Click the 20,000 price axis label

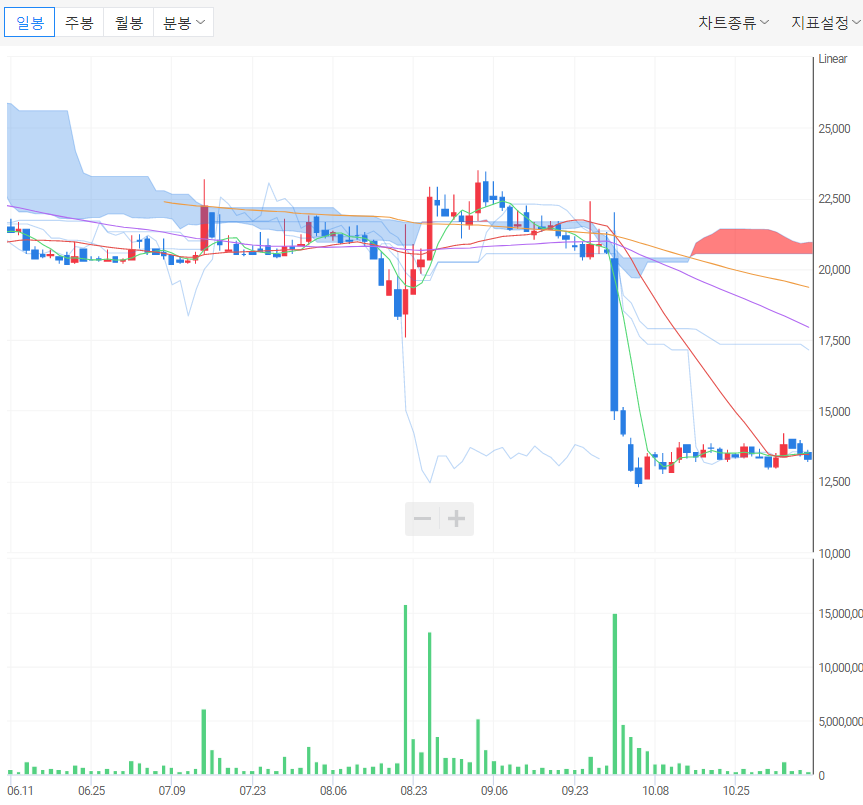pos(834,270)
